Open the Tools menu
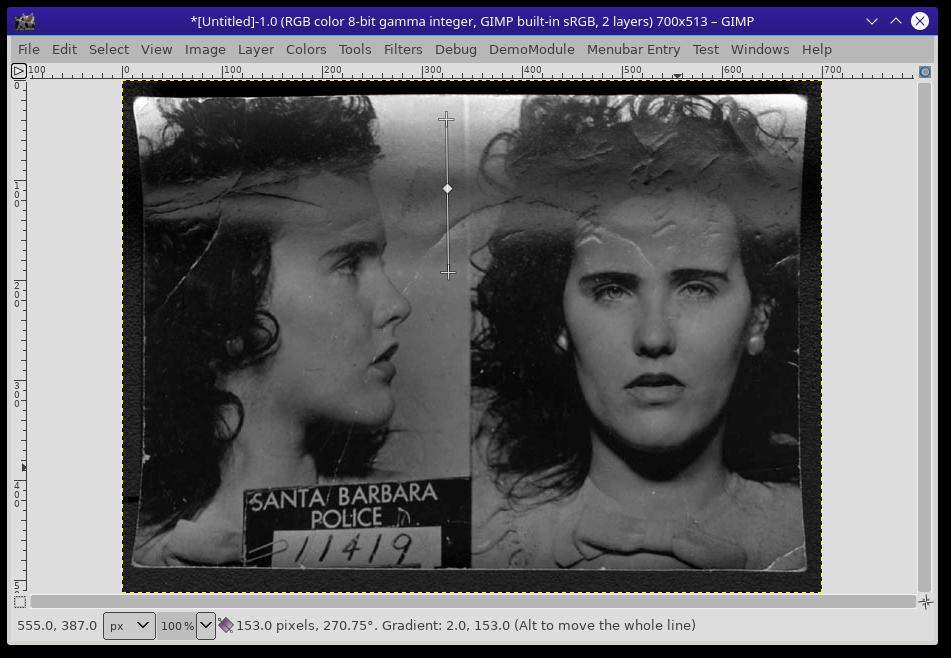Viewport: 951px width, 658px height. pyautogui.click(x=355, y=50)
